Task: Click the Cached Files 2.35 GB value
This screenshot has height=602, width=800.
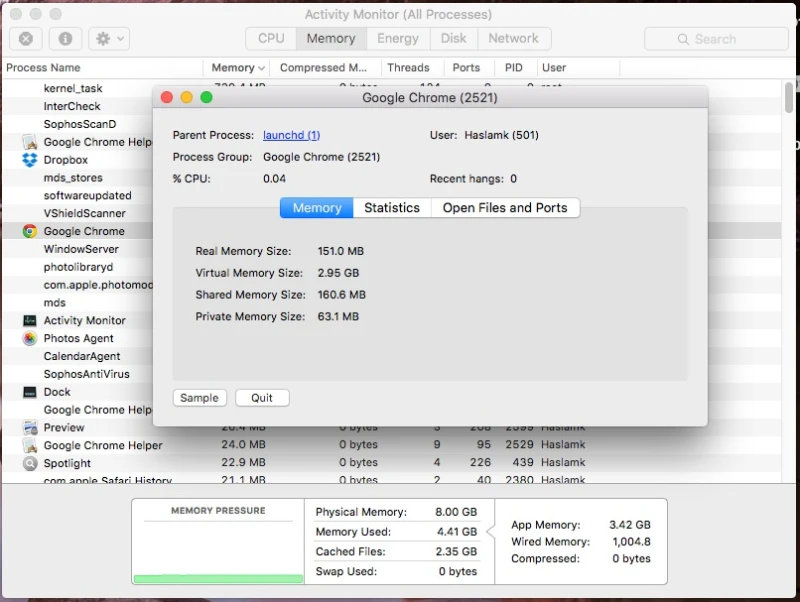Action: tap(456, 551)
